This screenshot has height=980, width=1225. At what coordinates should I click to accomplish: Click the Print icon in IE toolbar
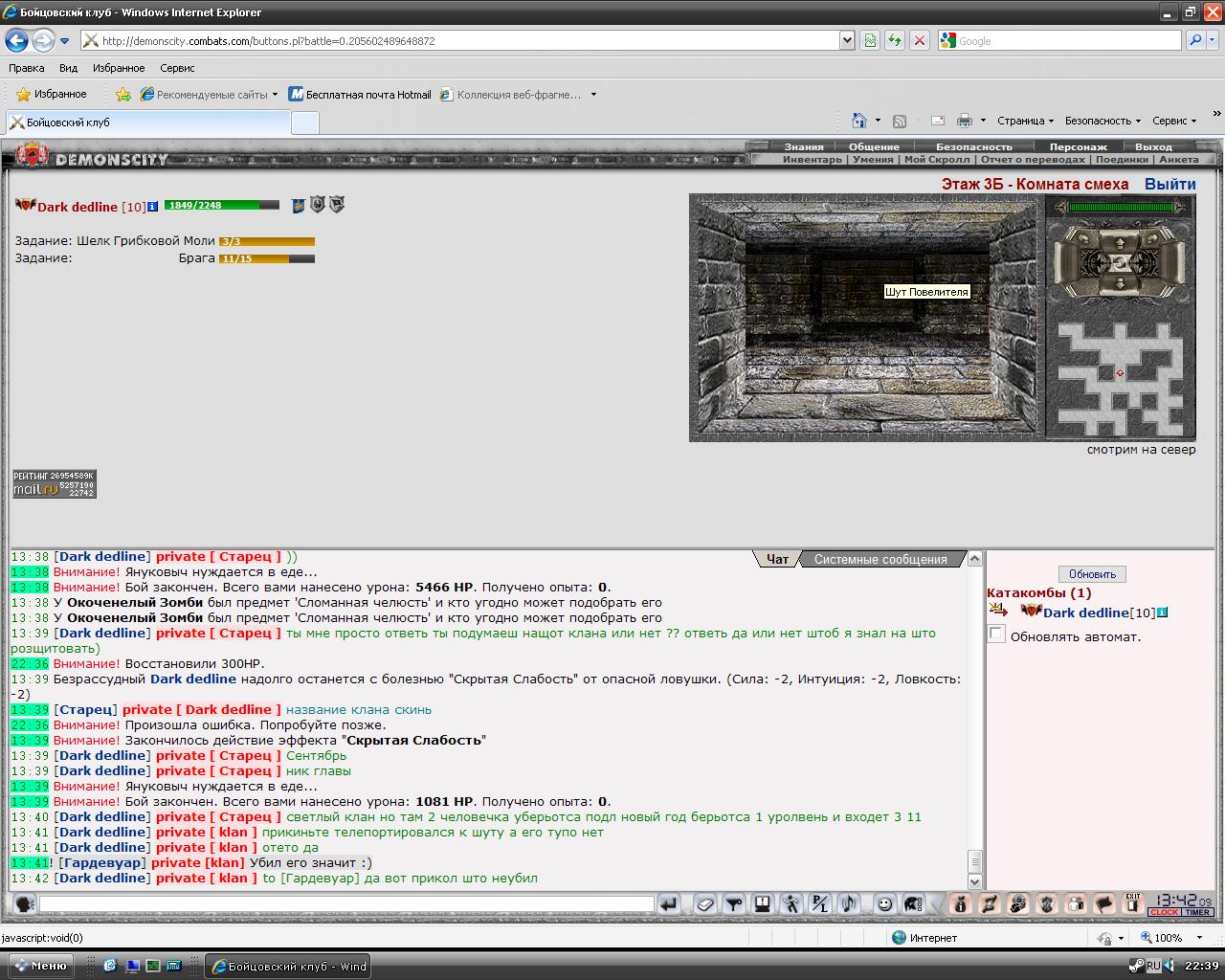click(964, 121)
